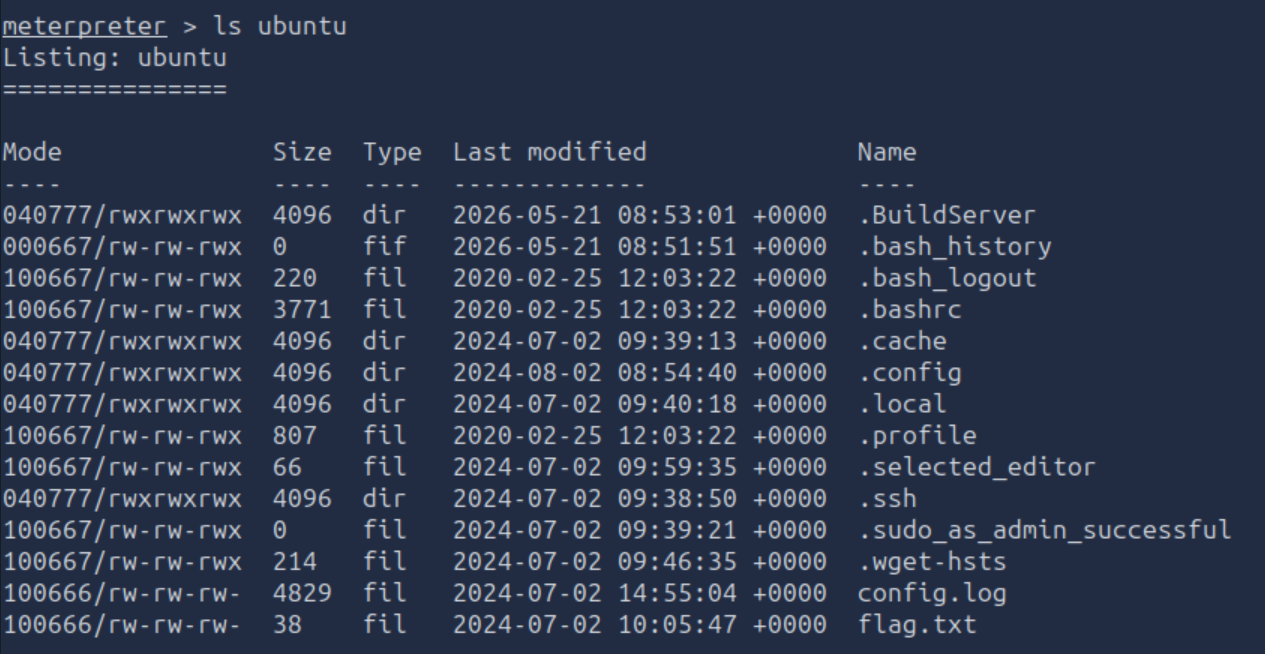Select .sudo_as_admin_successful file name
Image resolution: width=1265 pixels, height=654 pixels.
pyautogui.click(x=1043, y=531)
